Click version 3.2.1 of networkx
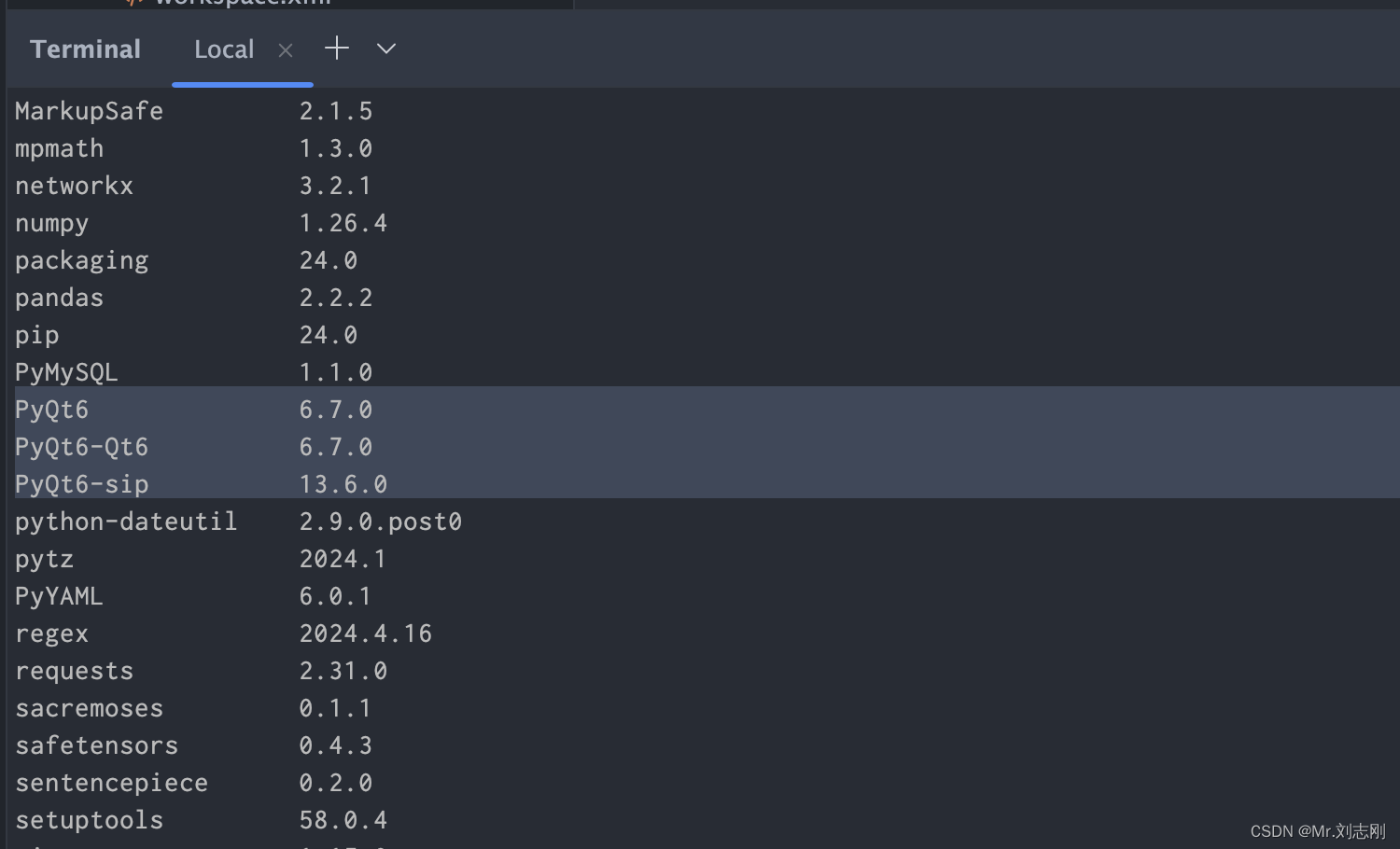Screen dimensions: 1400x849 (336, 186)
